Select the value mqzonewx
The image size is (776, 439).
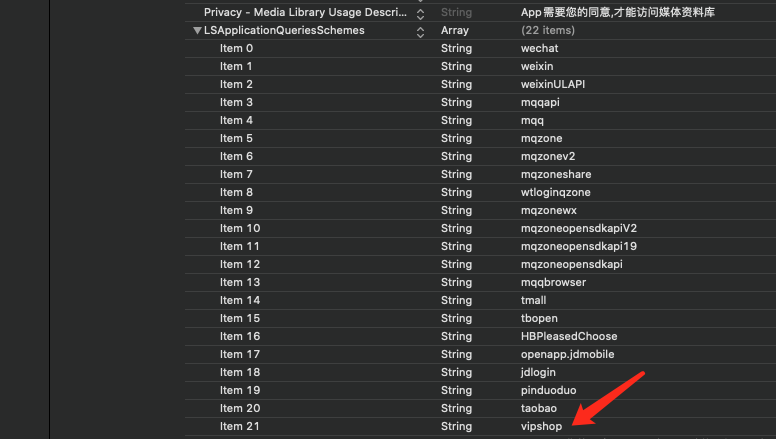tap(548, 210)
